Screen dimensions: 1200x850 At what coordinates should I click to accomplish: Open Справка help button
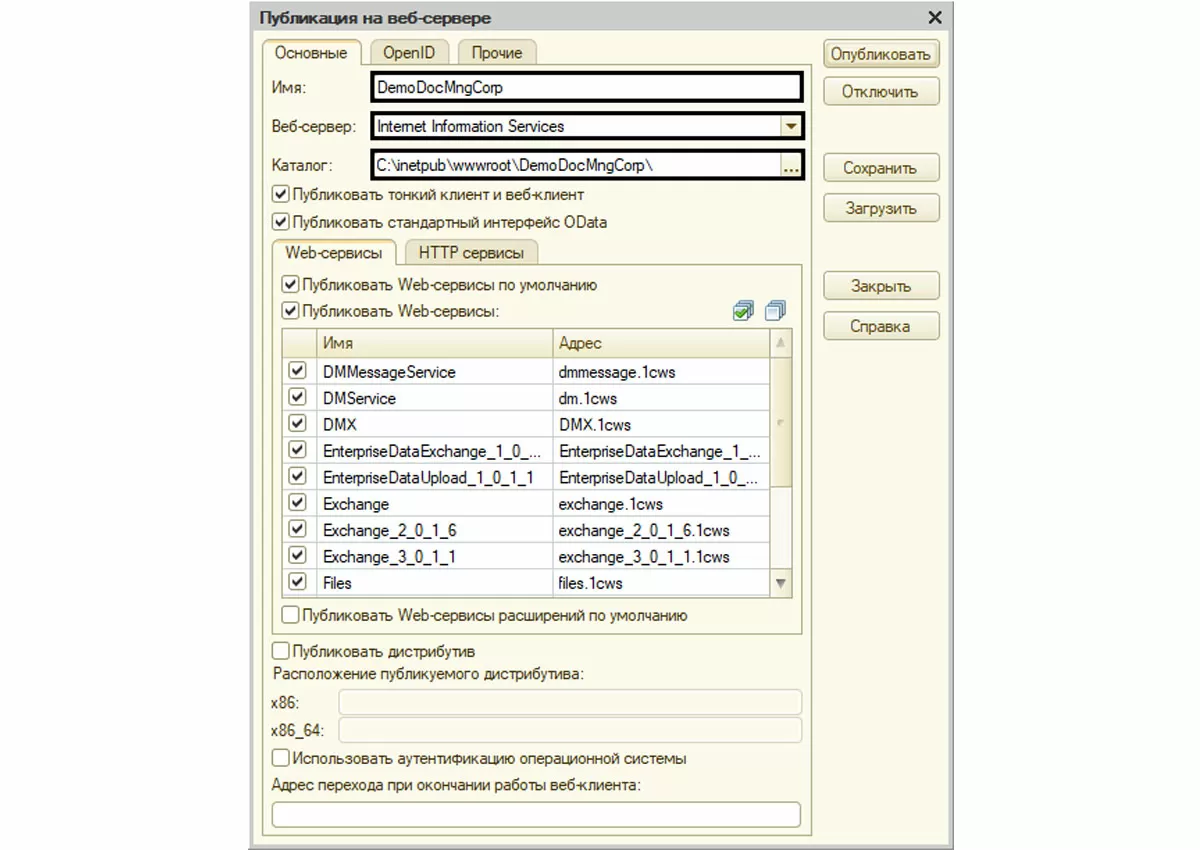click(x=881, y=326)
